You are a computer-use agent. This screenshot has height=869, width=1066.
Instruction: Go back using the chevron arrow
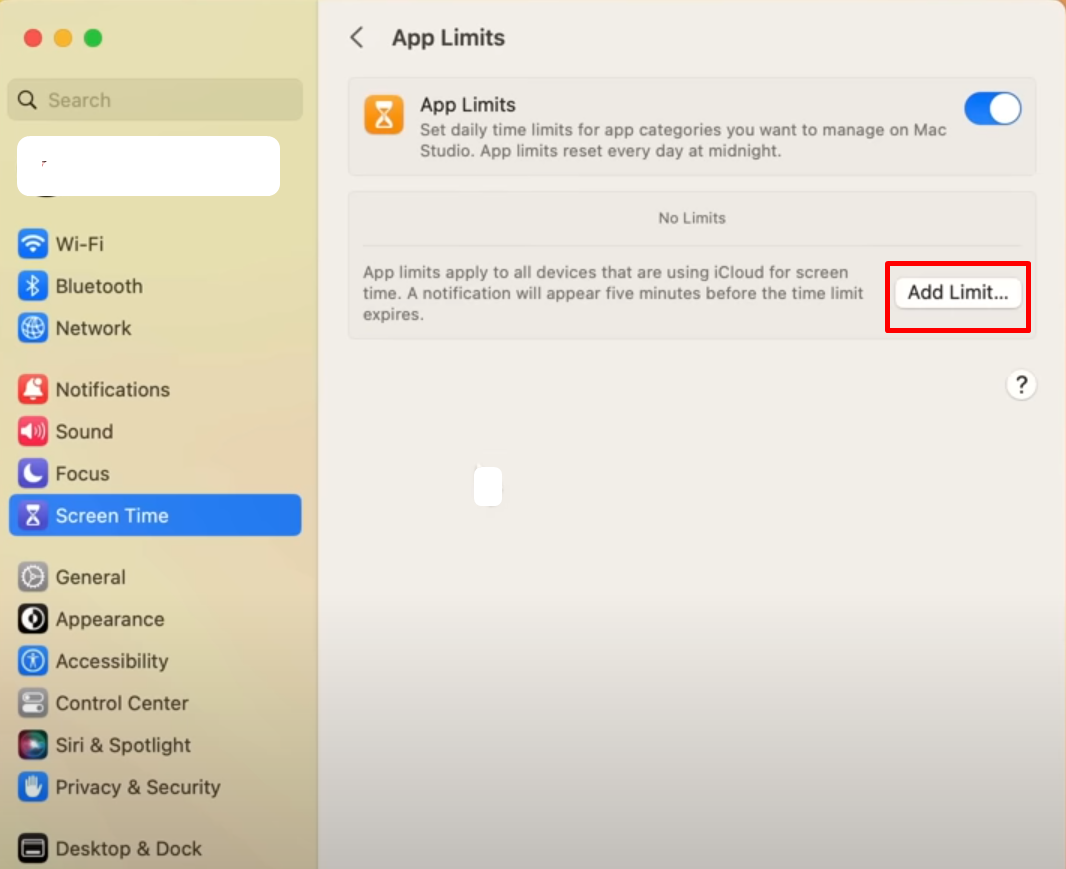point(356,38)
